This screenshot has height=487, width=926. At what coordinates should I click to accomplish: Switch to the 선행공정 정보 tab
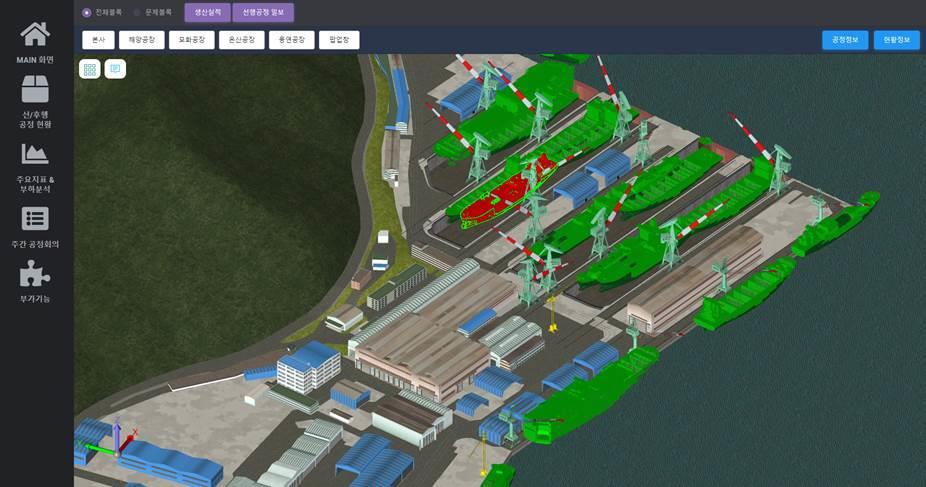coord(263,13)
